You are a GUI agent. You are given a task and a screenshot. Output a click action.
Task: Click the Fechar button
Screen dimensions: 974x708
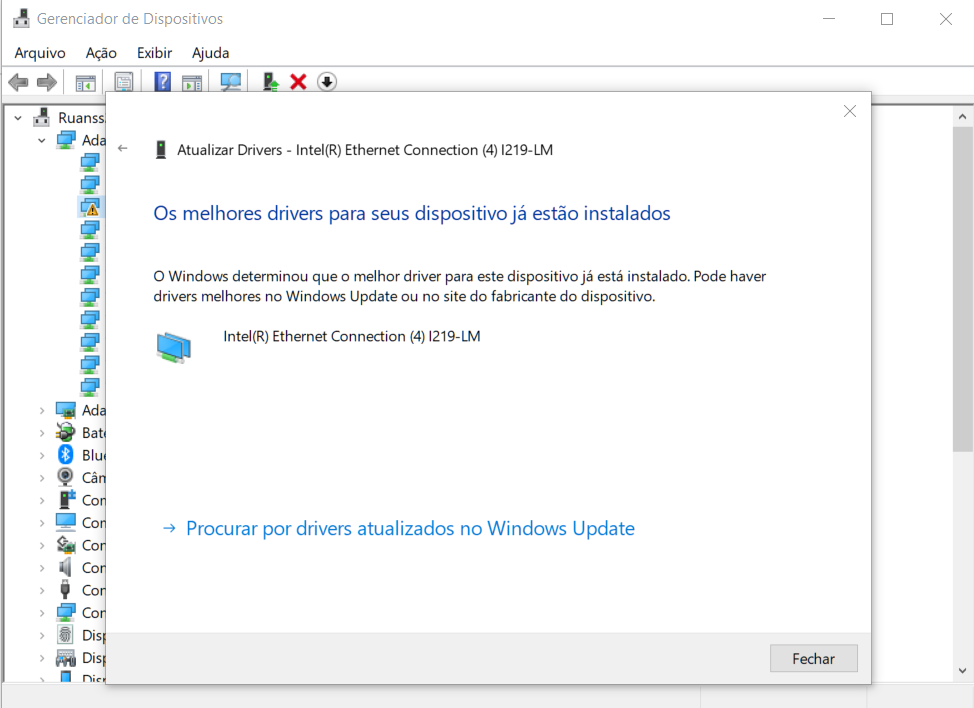pos(813,659)
